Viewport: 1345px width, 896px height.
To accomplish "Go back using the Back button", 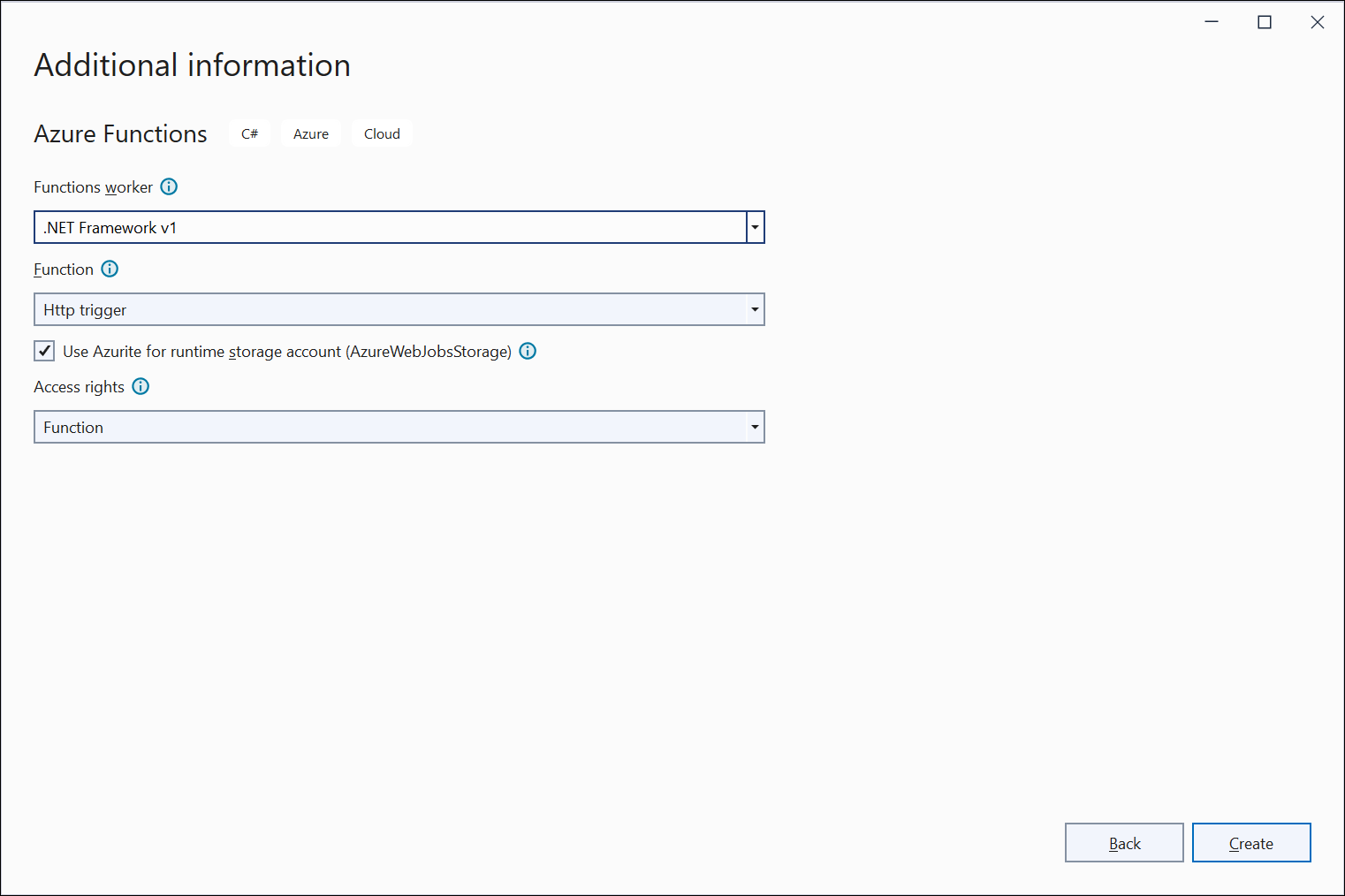I will click(x=1124, y=843).
